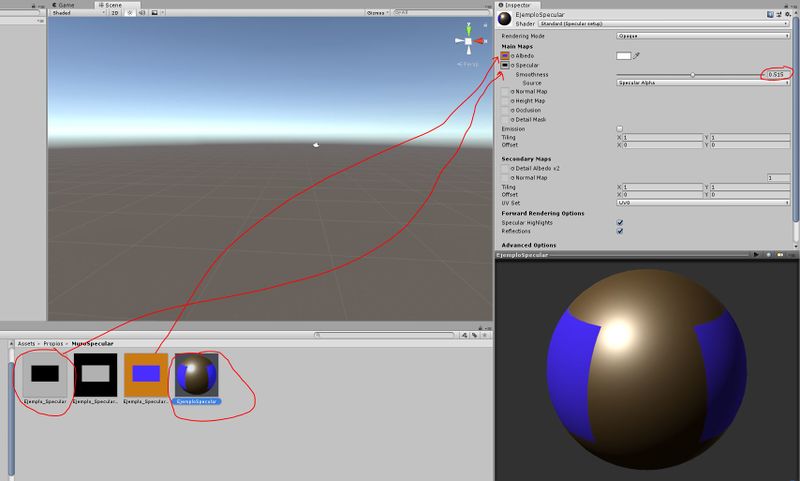Click the Smoothness slider handle
Screen dimensions: 800x481
tap(692, 75)
